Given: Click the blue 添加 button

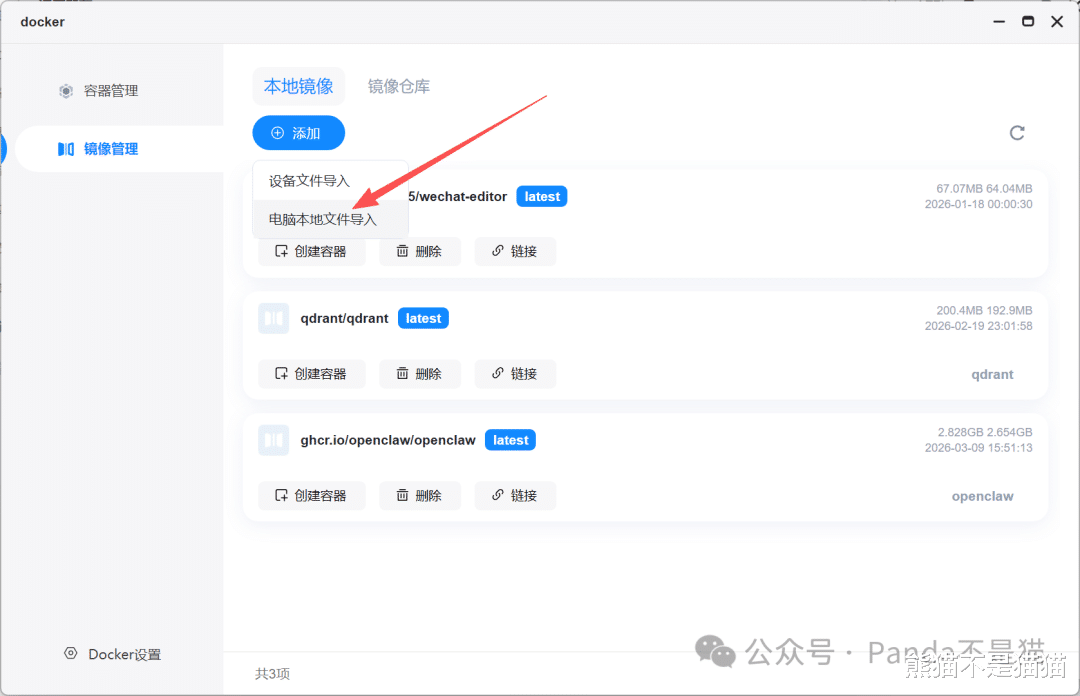Looking at the screenshot, I should tap(298, 133).
